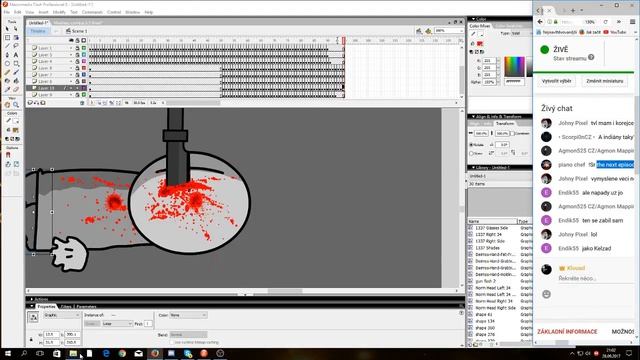640x360 pixels.
Task: Select the Pencil tool
Action: pyautogui.click(x=7, y=72)
